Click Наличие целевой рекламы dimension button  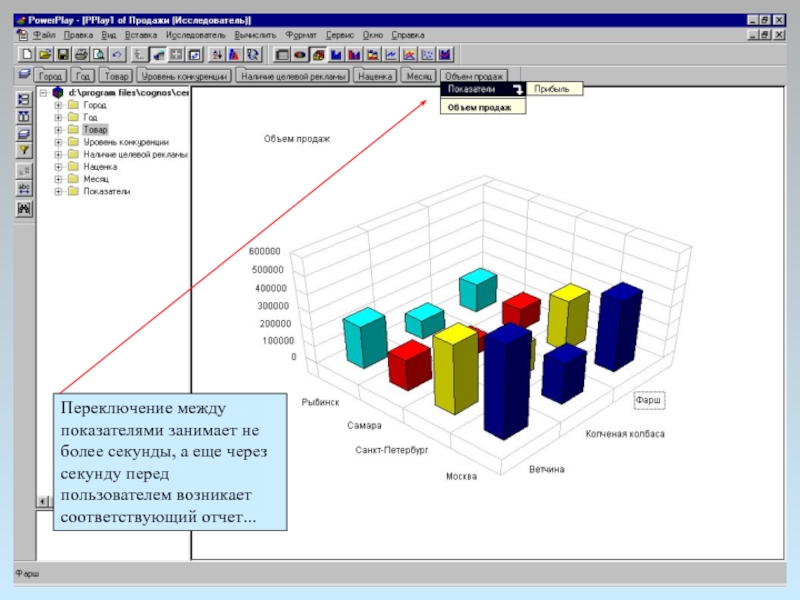point(293,76)
